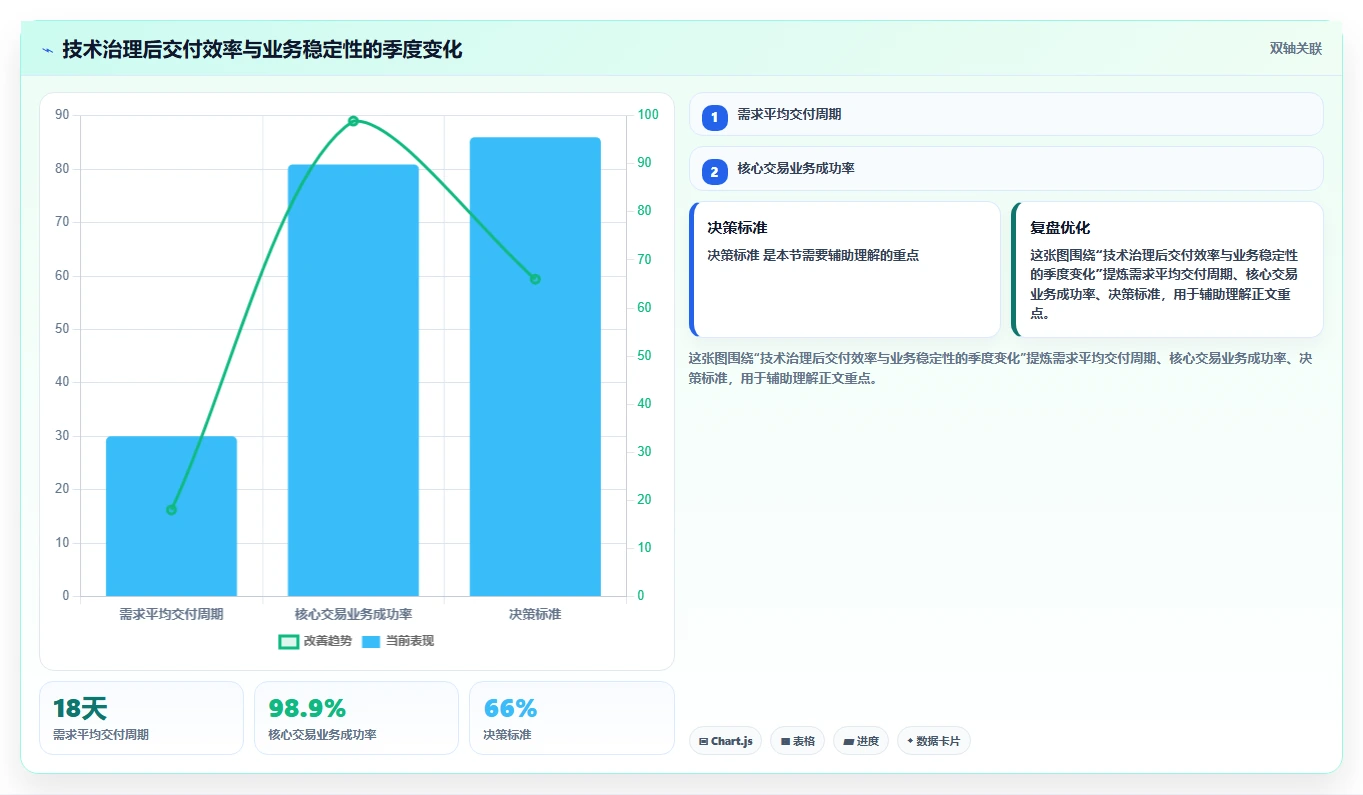The height and width of the screenshot is (795, 1363).
Task: Click the 复盘优化 card heading
Action: 1060,228
